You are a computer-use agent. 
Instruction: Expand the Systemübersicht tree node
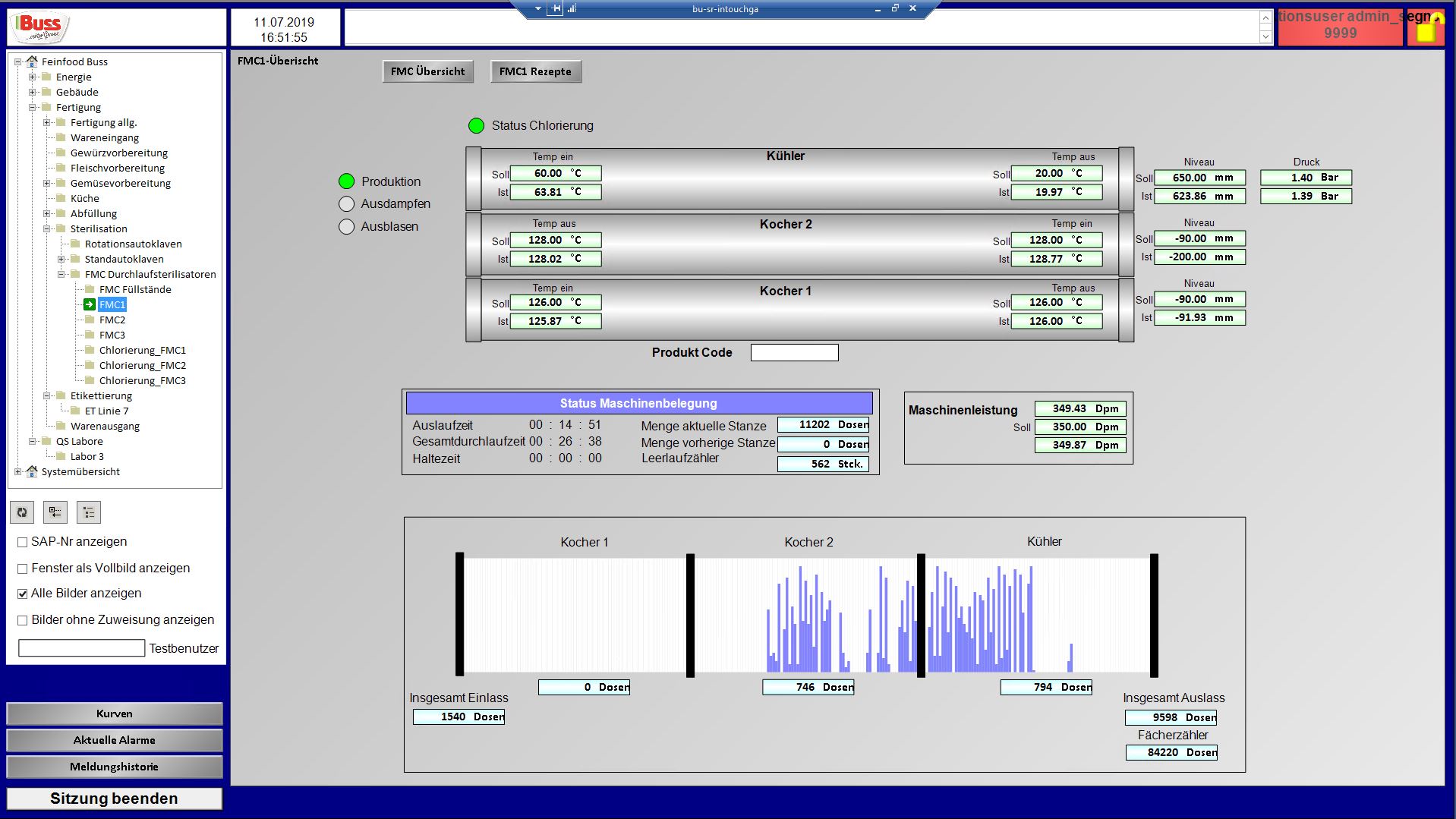pos(18,471)
